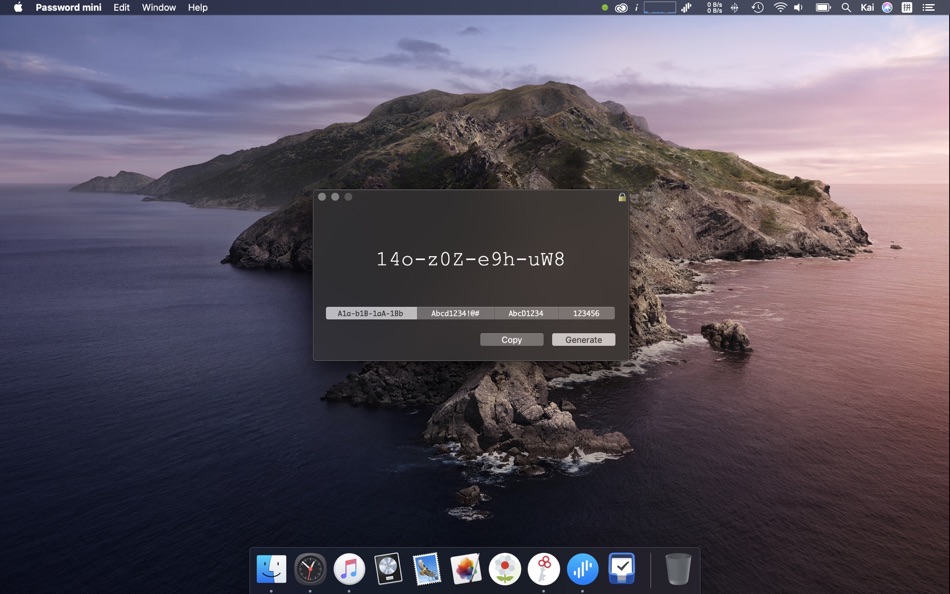Open the Creative Cloud menu bar icon
This screenshot has width=950, height=594.
pos(621,8)
